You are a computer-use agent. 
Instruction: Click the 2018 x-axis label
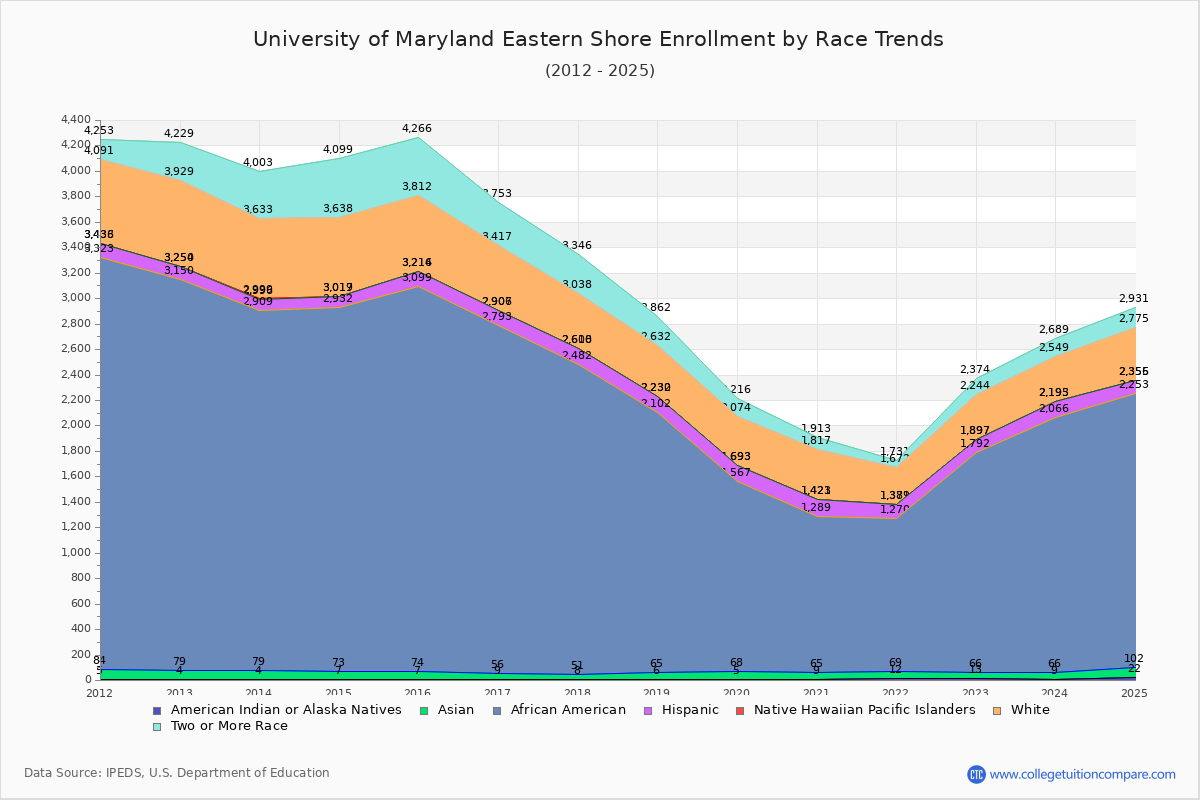(577, 692)
